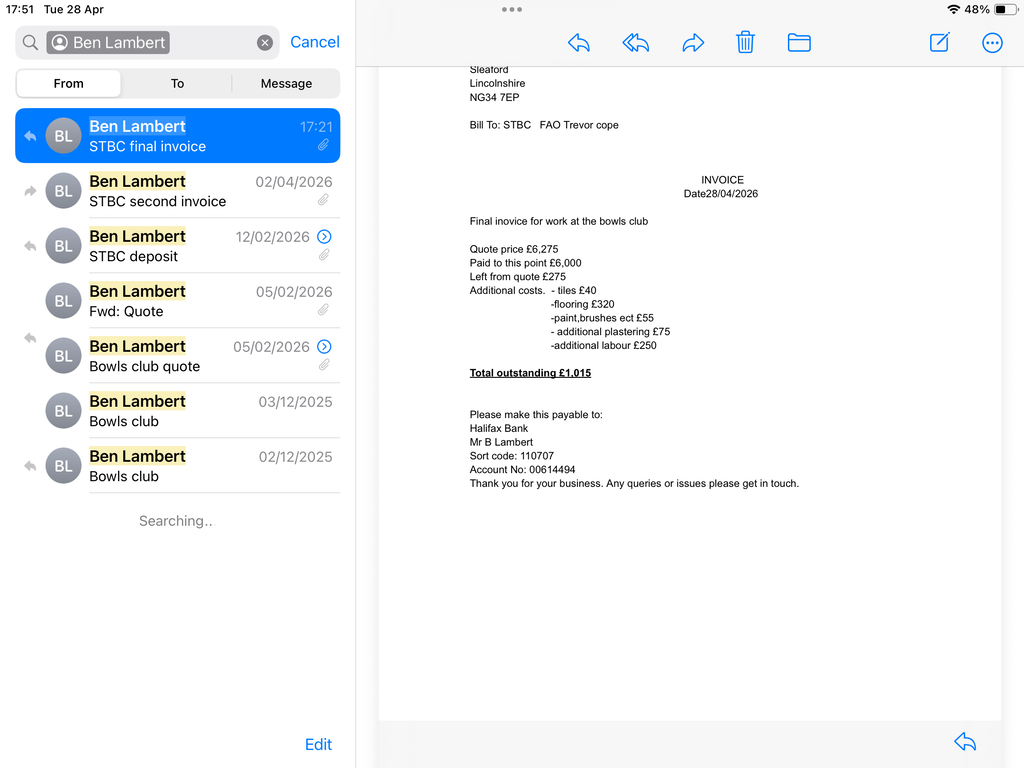Move message using the folder icon
This screenshot has width=1024, height=768.
coord(799,43)
